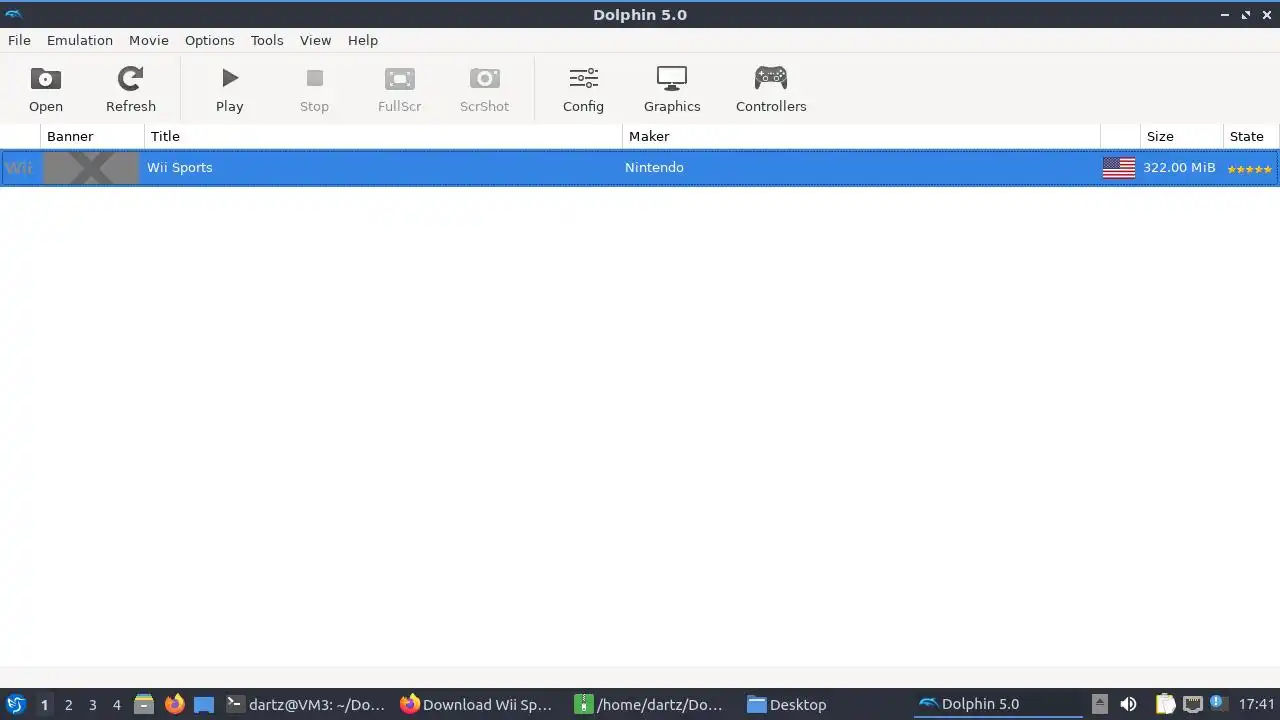This screenshot has width=1280, height=720.
Task: Minimize the Dolphin window
Action: click(x=1225, y=15)
